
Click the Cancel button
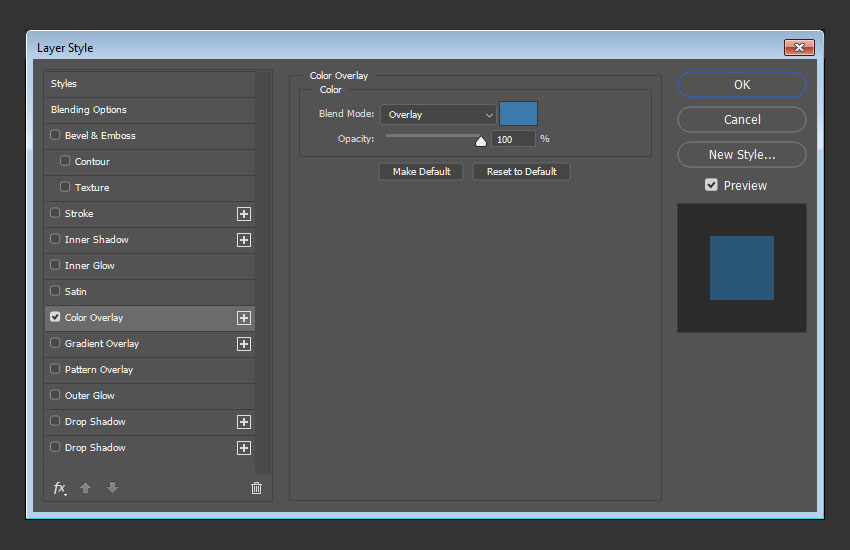(742, 120)
